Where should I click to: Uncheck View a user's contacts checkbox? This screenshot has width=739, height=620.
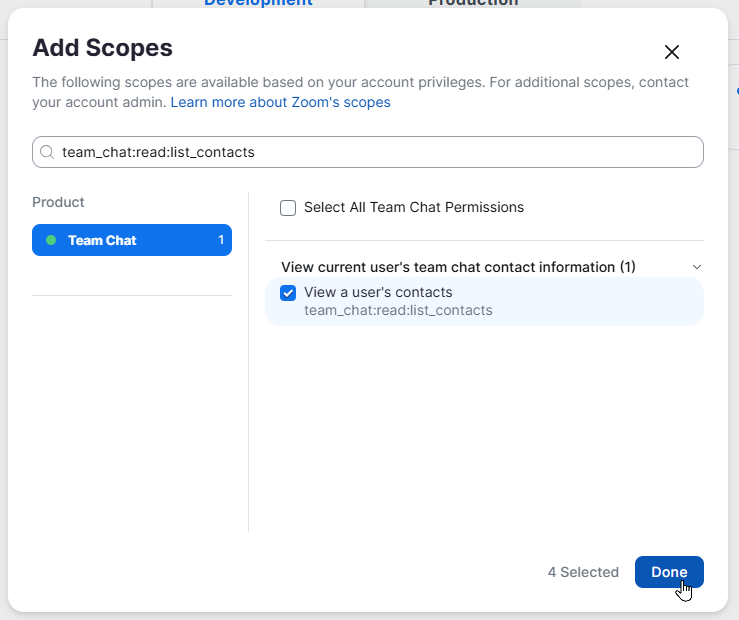[288, 293]
